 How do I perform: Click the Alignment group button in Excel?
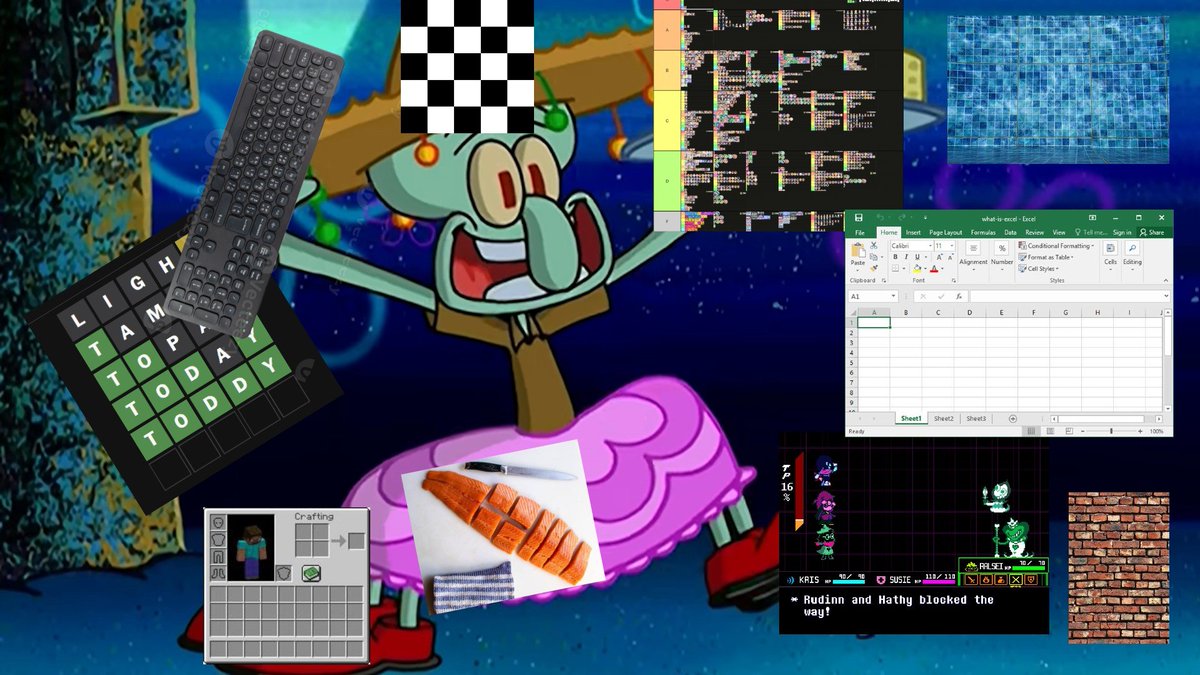pyautogui.click(x=973, y=258)
